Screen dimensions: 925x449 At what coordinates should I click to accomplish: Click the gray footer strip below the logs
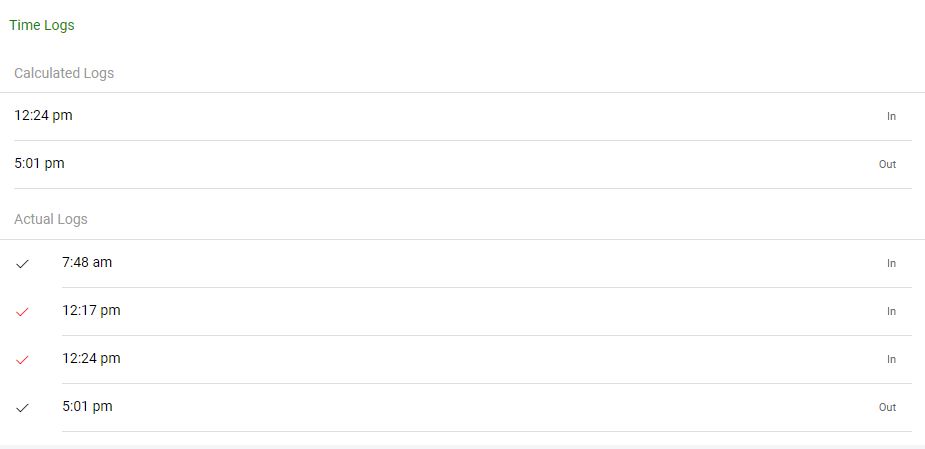(462, 445)
